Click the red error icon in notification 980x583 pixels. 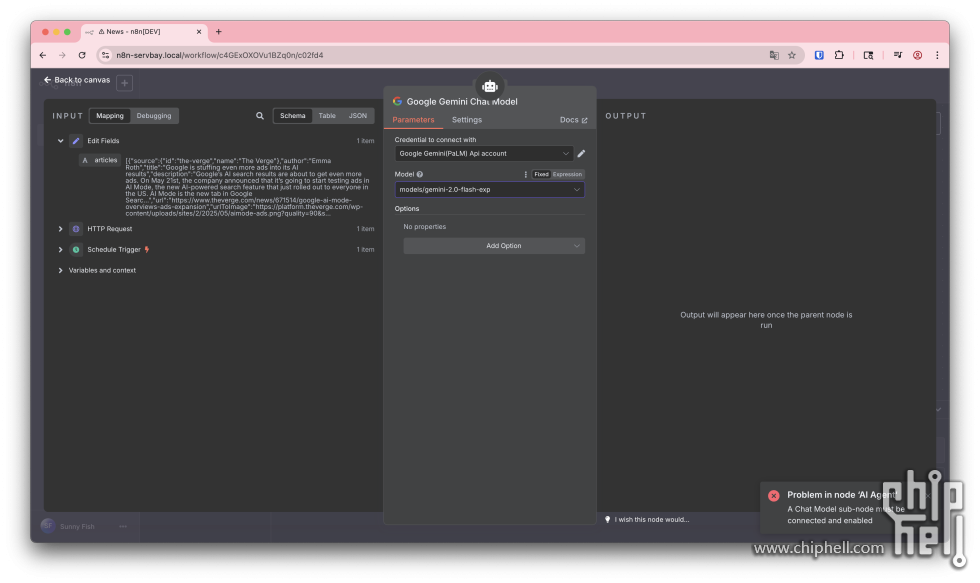(x=774, y=496)
